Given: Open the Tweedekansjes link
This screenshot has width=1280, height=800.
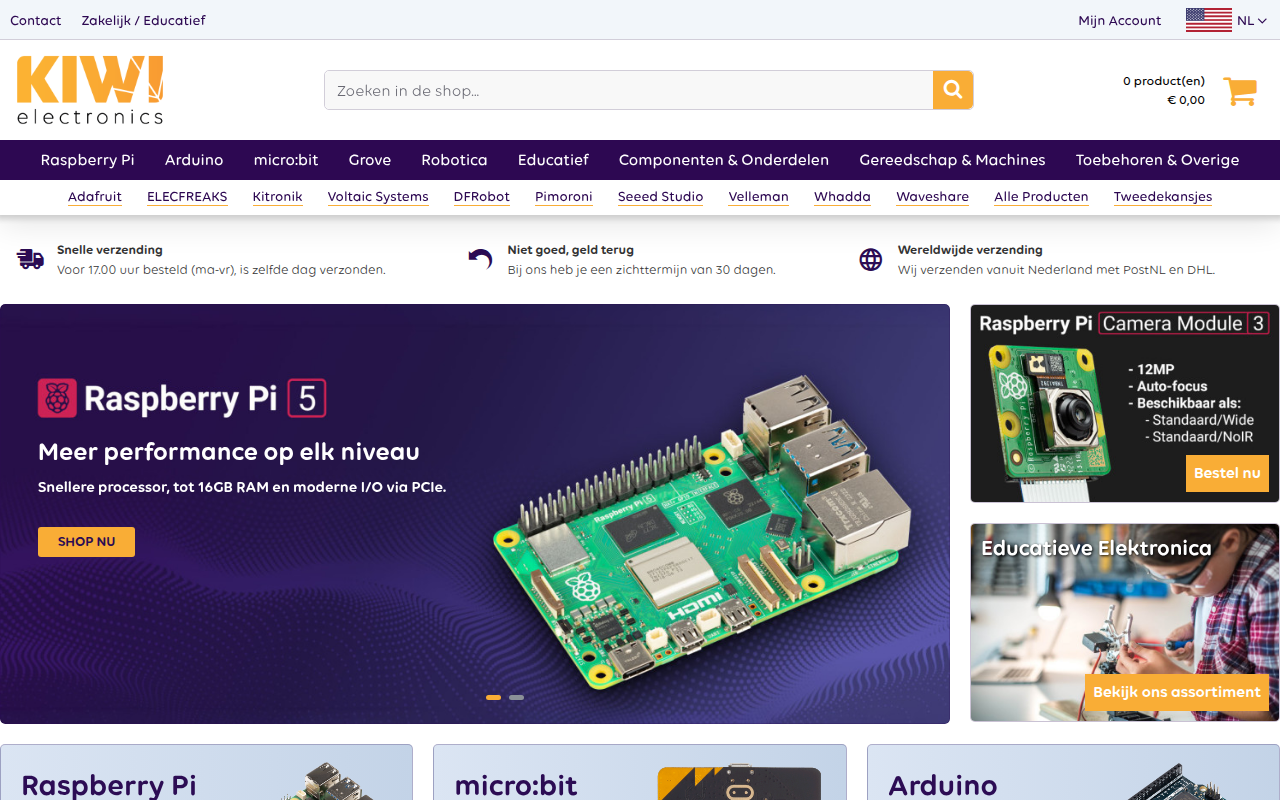Looking at the screenshot, I should (1163, 197).
